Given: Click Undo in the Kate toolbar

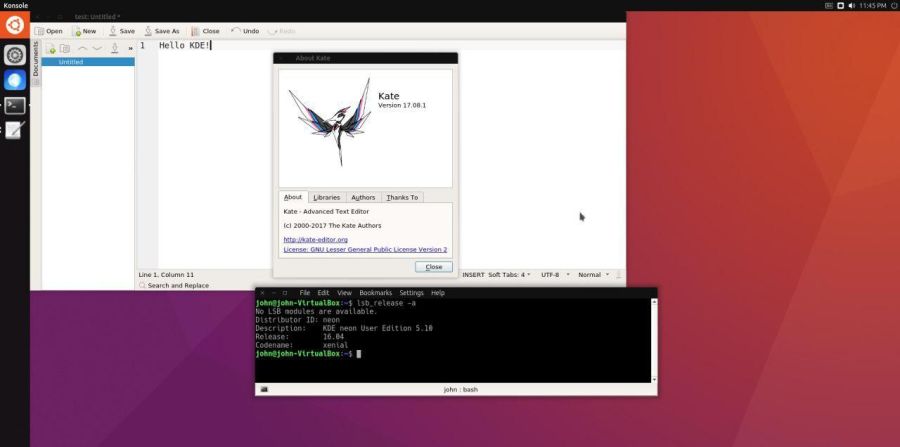Looking at the screenshot, I should tap(245, 31).
